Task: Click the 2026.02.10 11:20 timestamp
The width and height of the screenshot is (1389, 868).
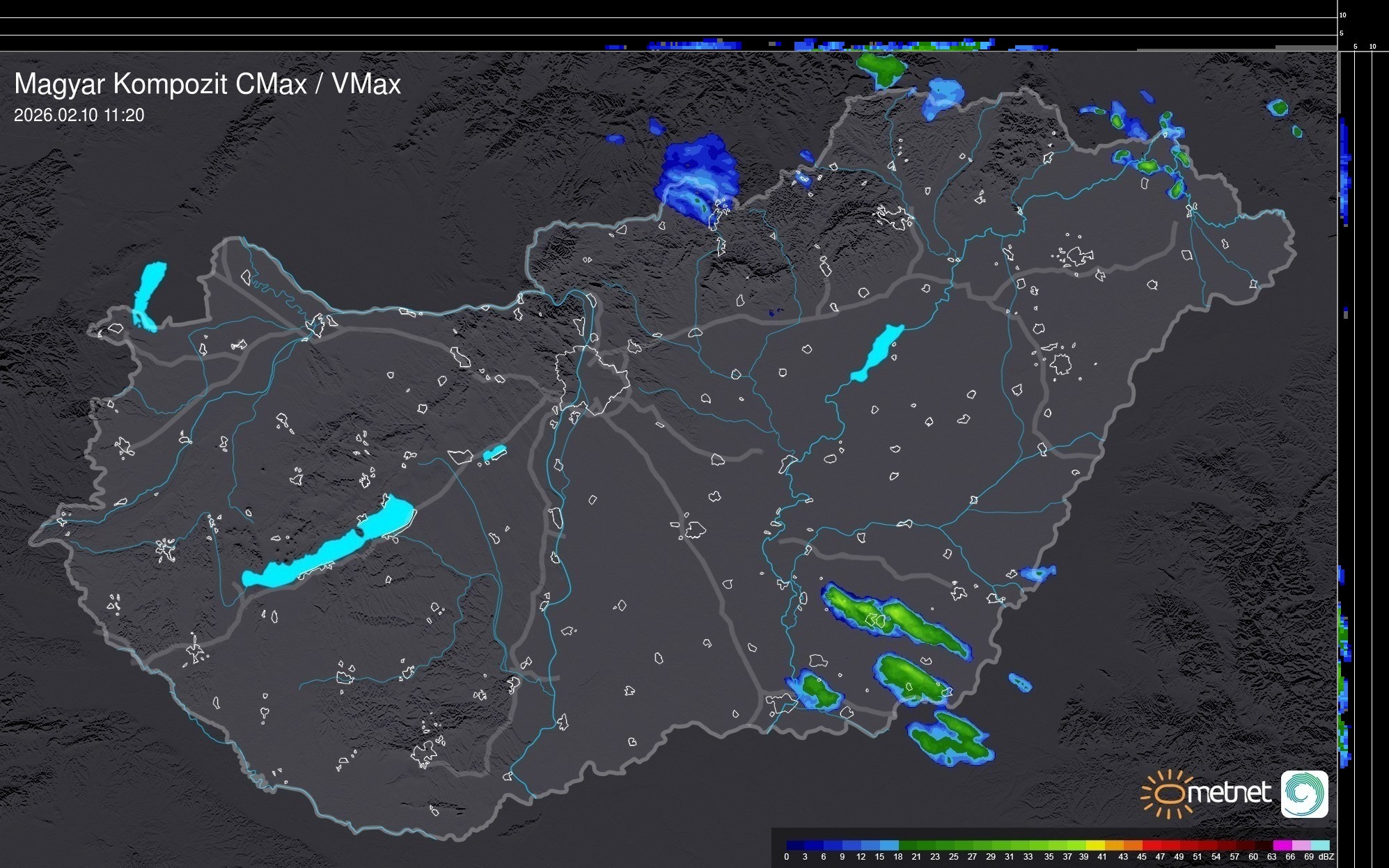Action: pos(79,116)
